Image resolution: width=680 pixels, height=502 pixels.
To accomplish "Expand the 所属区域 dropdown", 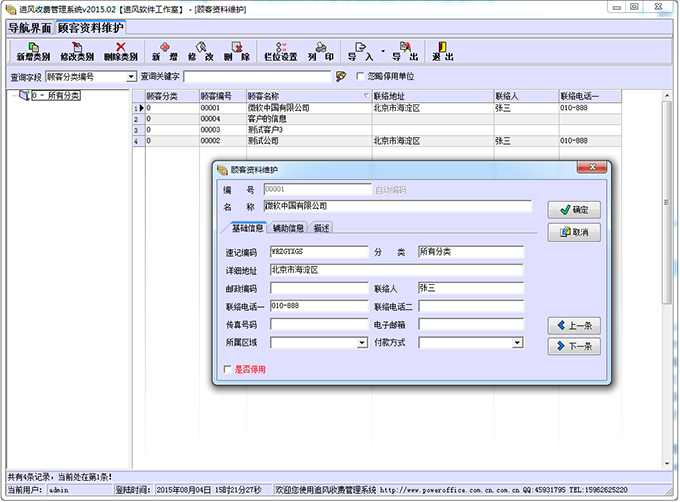I will pyautogui.click(x=362, y=343).
